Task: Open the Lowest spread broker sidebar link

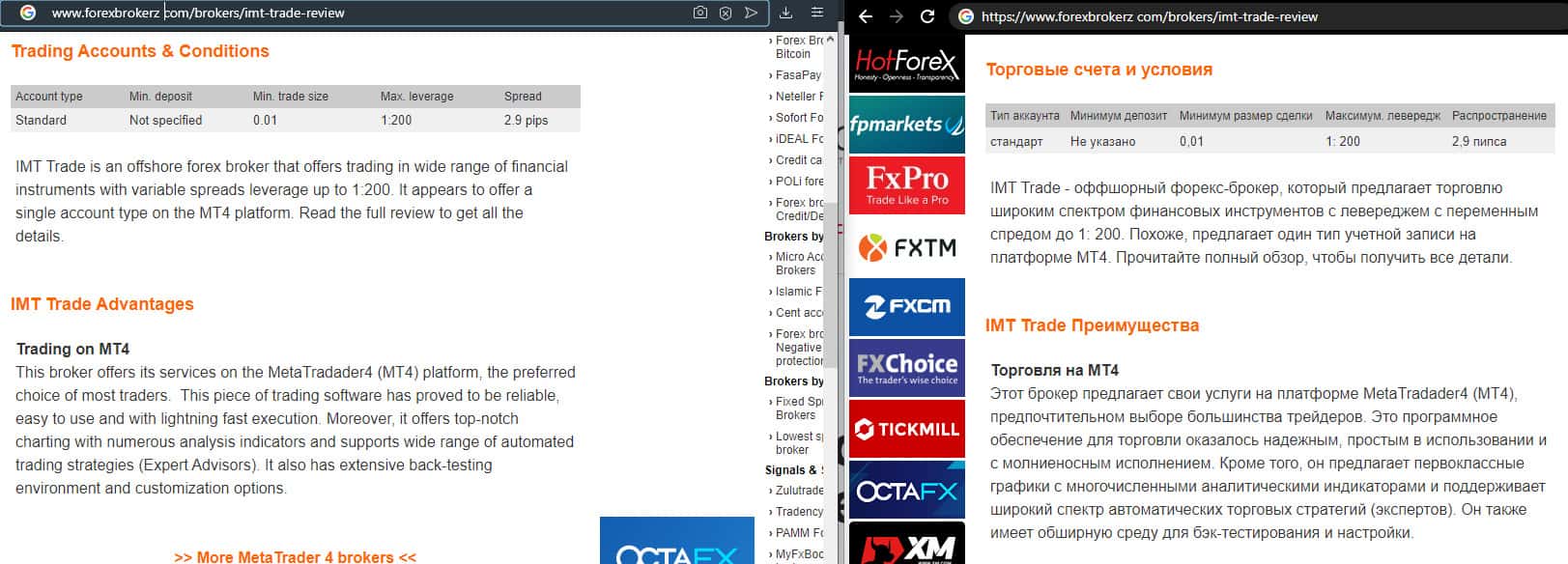Action: click(798, 442)
